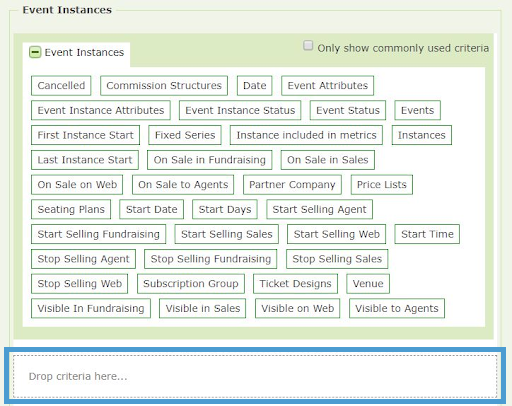Click Visible to Agents criterion
The height and width of the screenshot is (406, 512).
coord(397,308)
